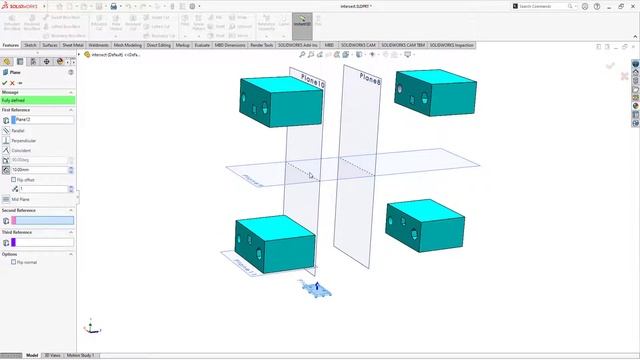640x360 pixels.
Task: Expand the Intersect feature tree flyout
Action: click(x=79, y=54)
